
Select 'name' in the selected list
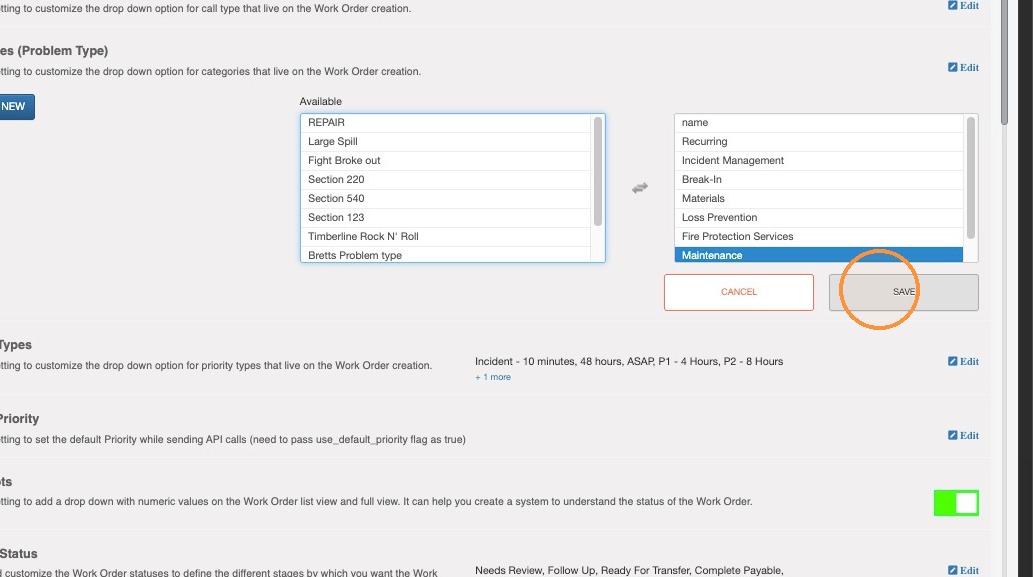pos(818,123)
